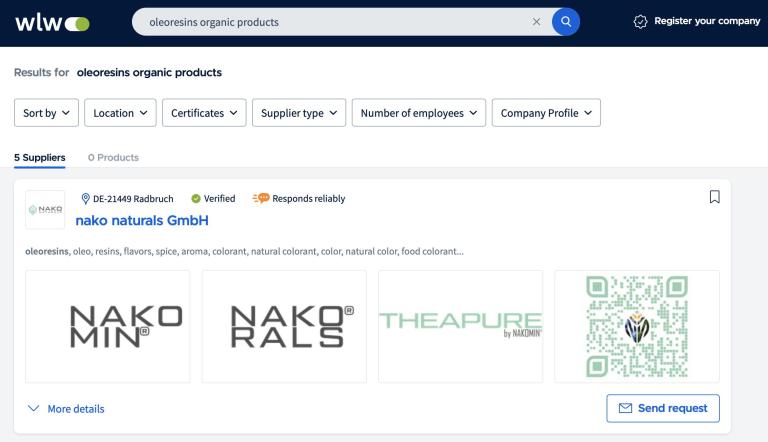The width and height of the screenshot is (768, 442).
Task: Click the oleoresins keyword description line
Action: click(x=244, y=251)
